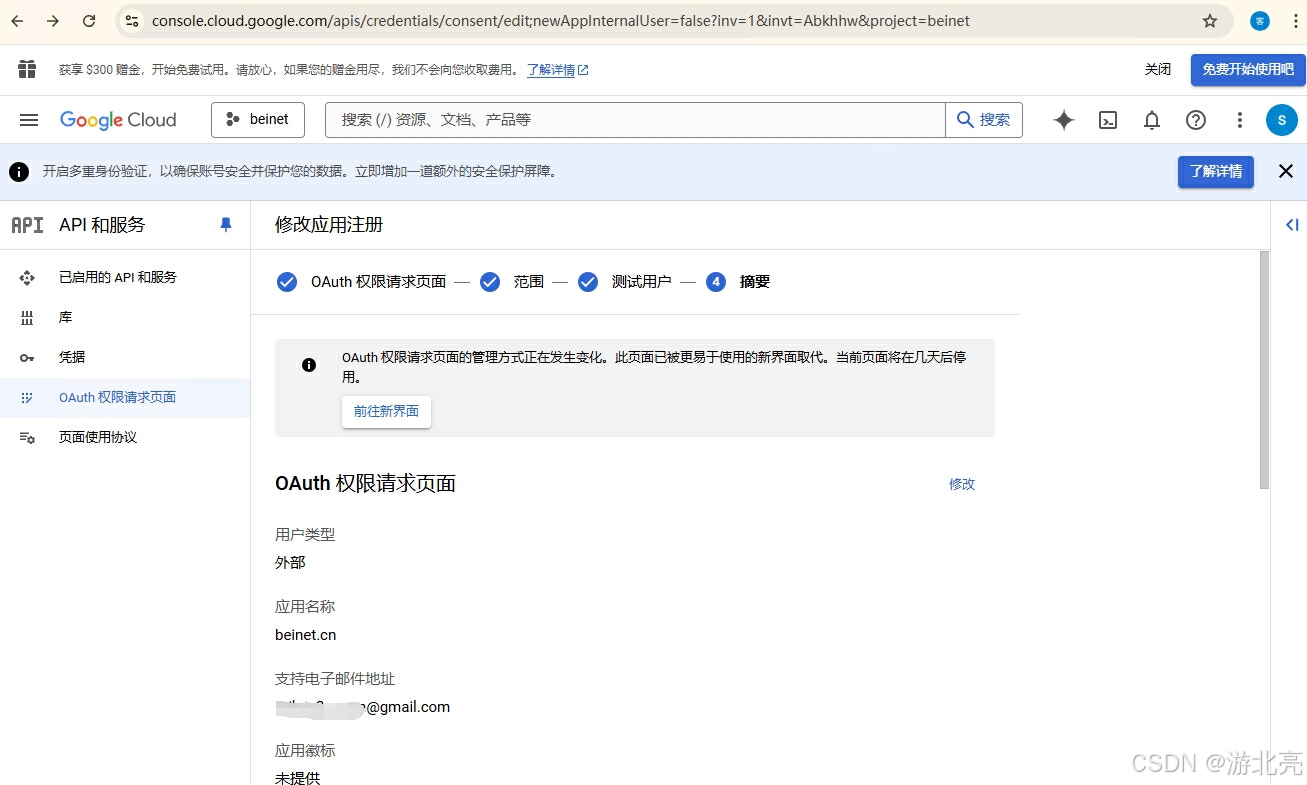The image size is (1307, 785).
Task: Focus the resource search input field
Action: click(x=635, y=120)
